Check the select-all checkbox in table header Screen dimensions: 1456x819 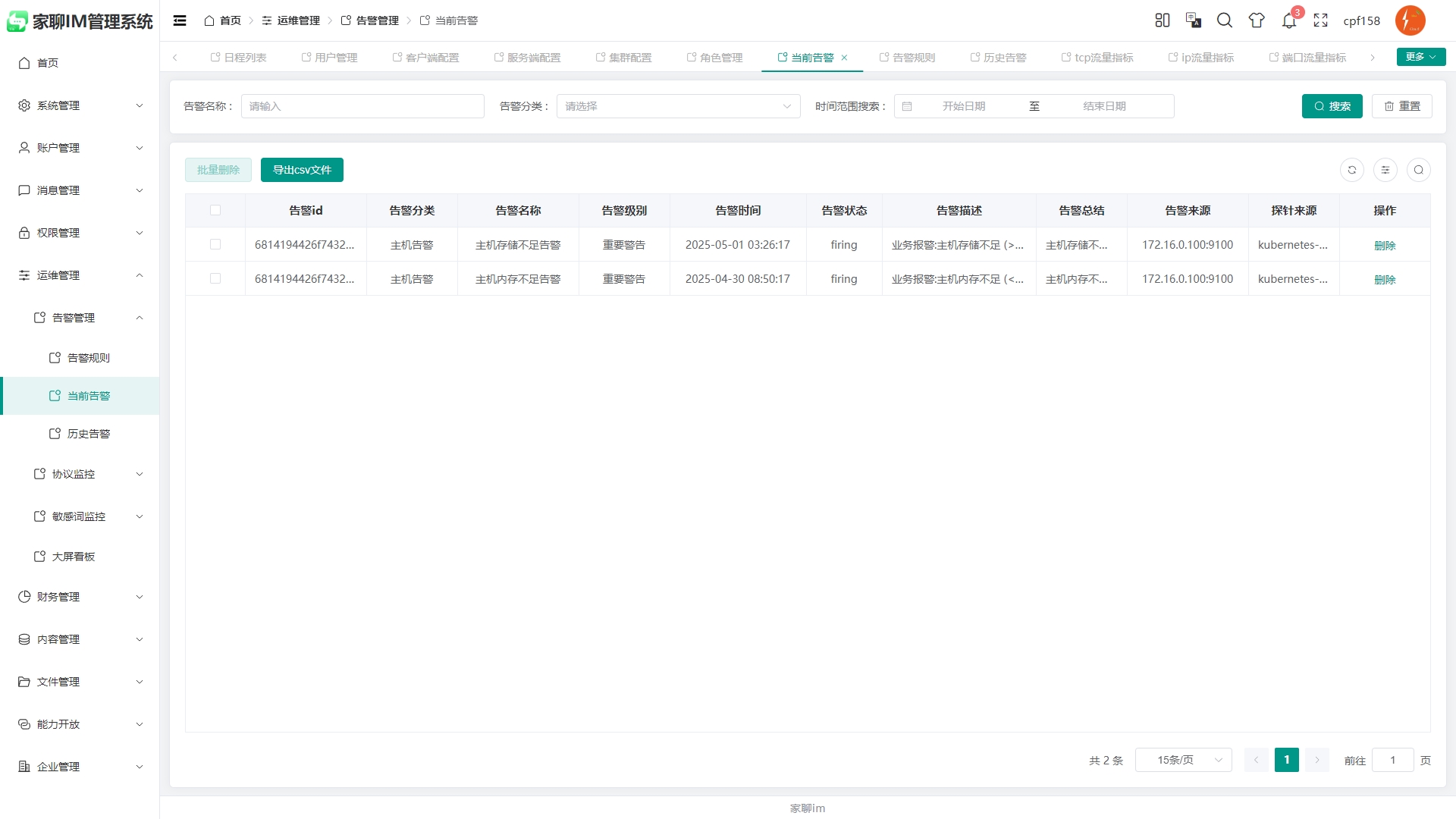215,210
